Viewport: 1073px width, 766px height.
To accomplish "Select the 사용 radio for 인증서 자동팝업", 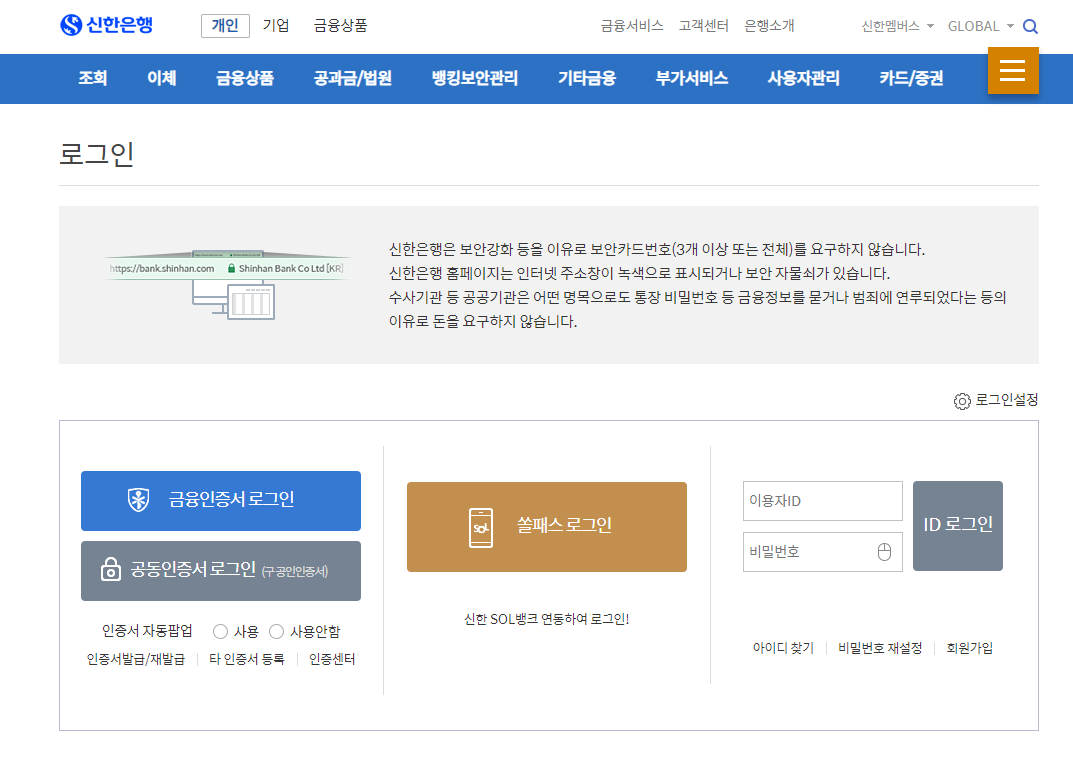I will tap(220, 631).
